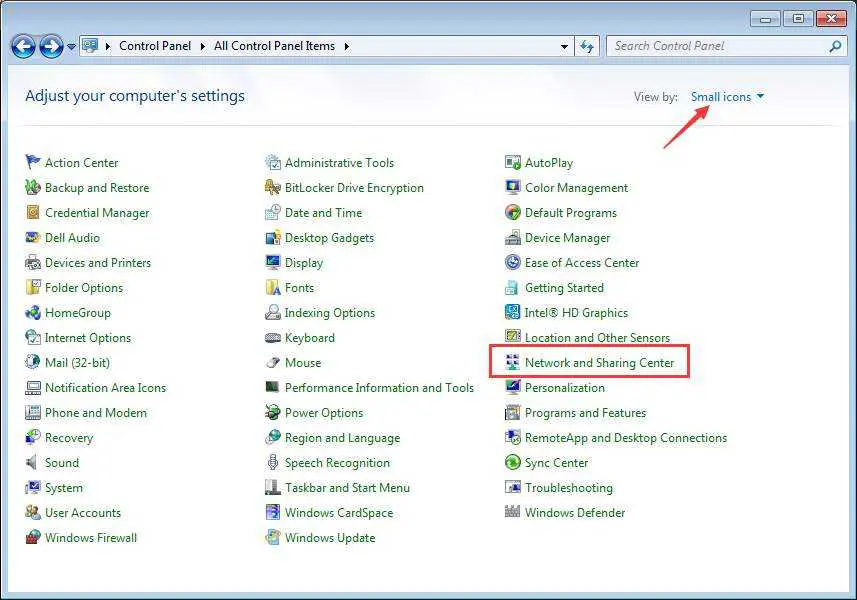This screenshot has width=857, height=600.
Task: Open Dell Audio settings
Action: tap(72, 237)
